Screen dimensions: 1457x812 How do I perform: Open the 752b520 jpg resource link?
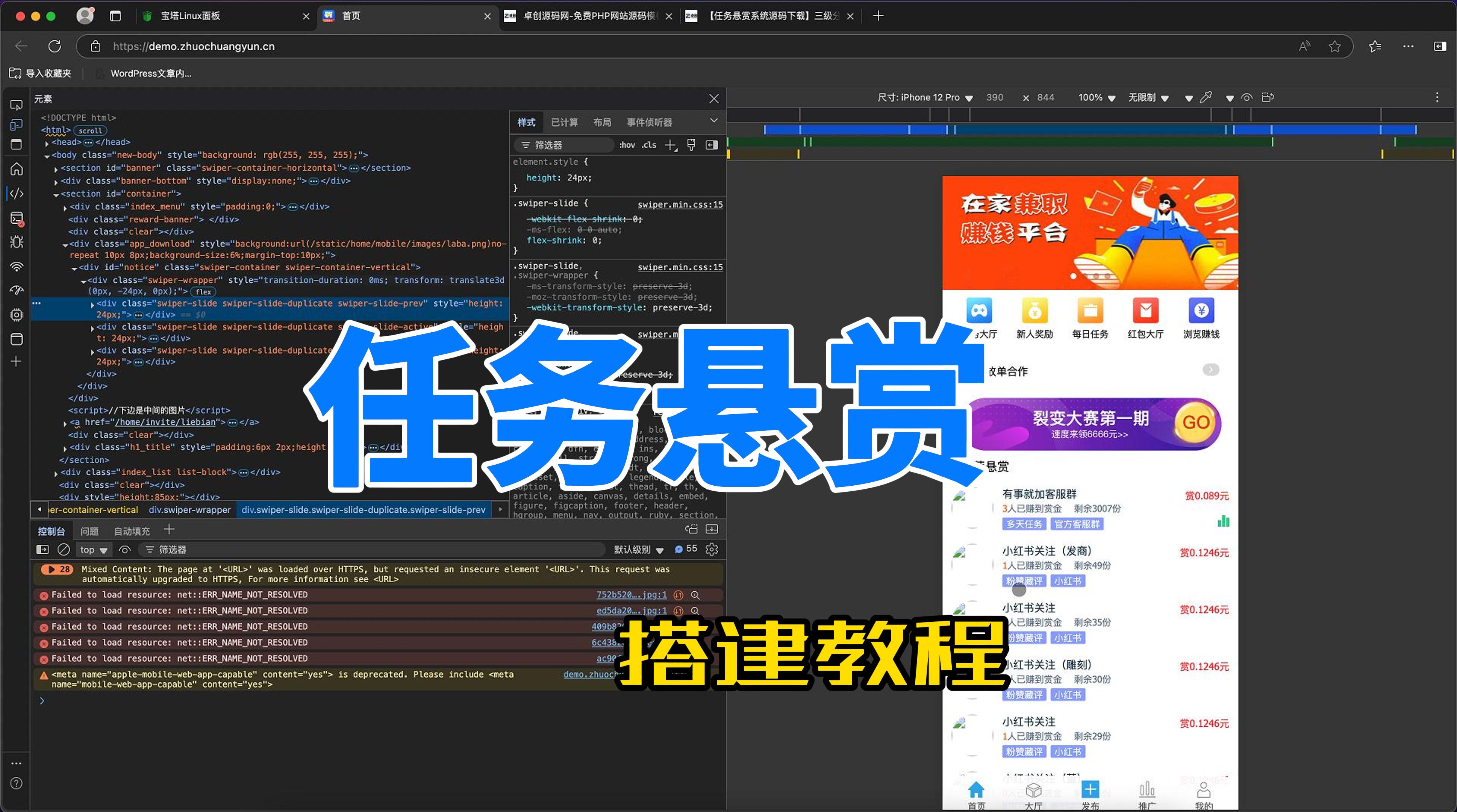tap(632, 595)
